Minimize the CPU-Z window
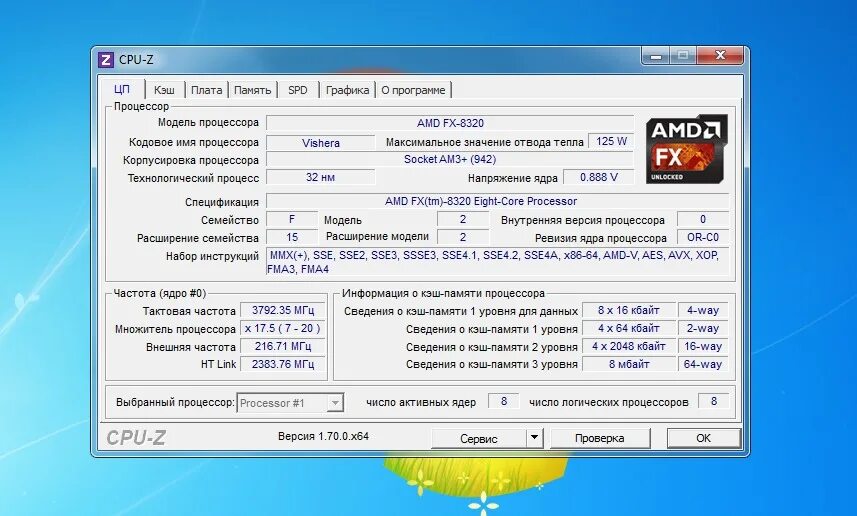This screenshot has height=516, width=857. (x=657, y=56)
